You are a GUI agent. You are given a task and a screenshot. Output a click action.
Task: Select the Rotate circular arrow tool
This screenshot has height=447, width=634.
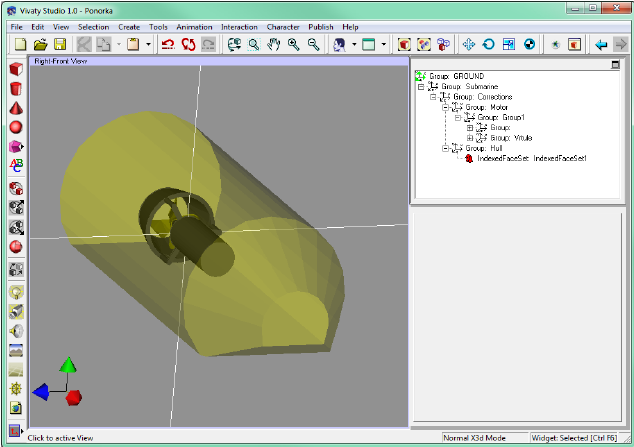pyautogui.click(x=488, y=44)
